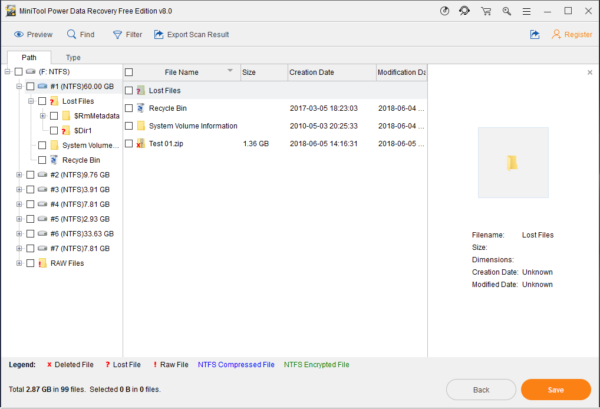Click NTFS Compressed File legend text
600x409 pixels.
[x=236, y=365]
